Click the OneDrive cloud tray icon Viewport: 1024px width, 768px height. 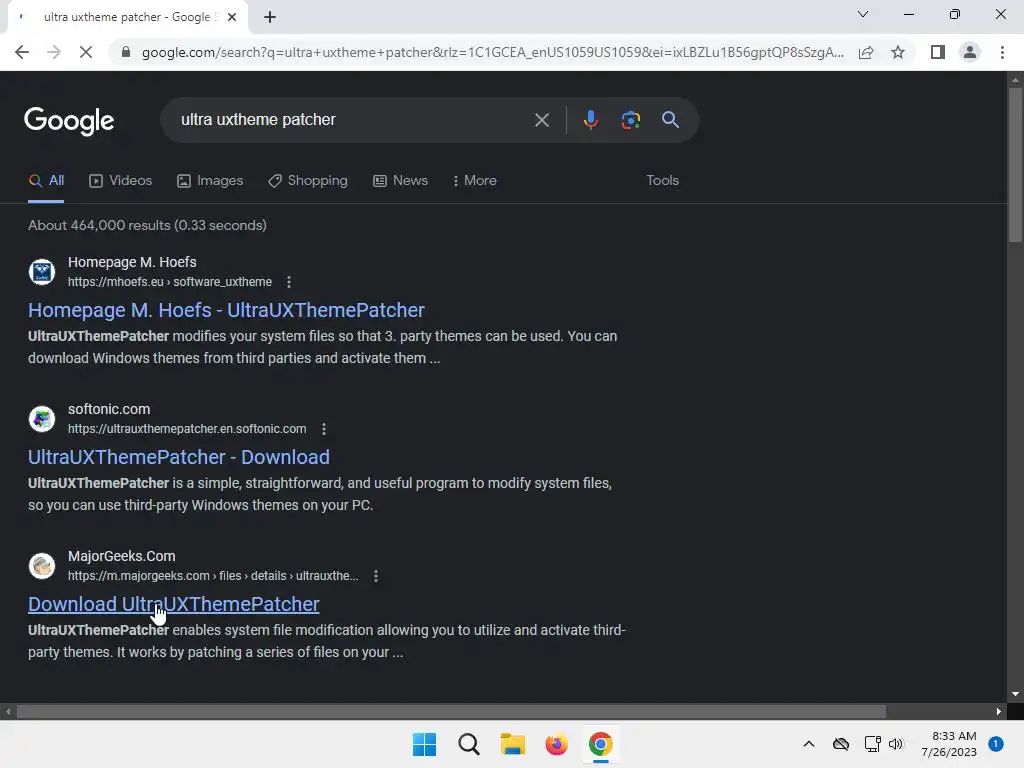840,744
